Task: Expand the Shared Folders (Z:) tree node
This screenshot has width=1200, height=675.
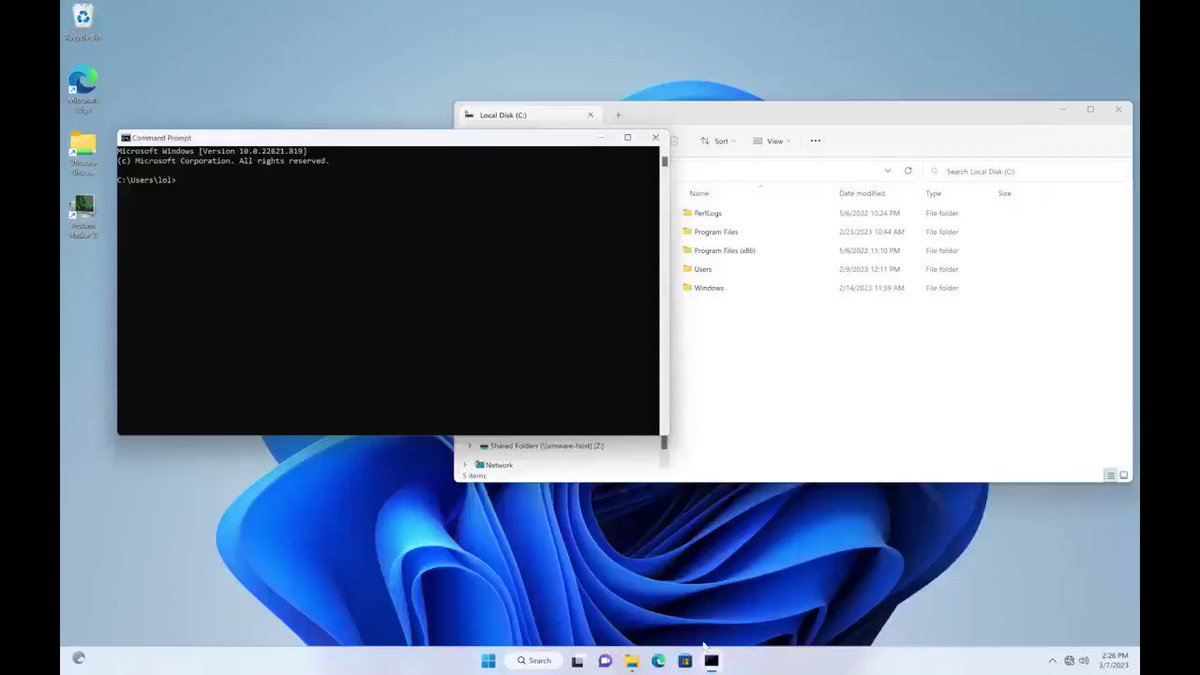Action: pyautogui.click(x=470, y=446)
